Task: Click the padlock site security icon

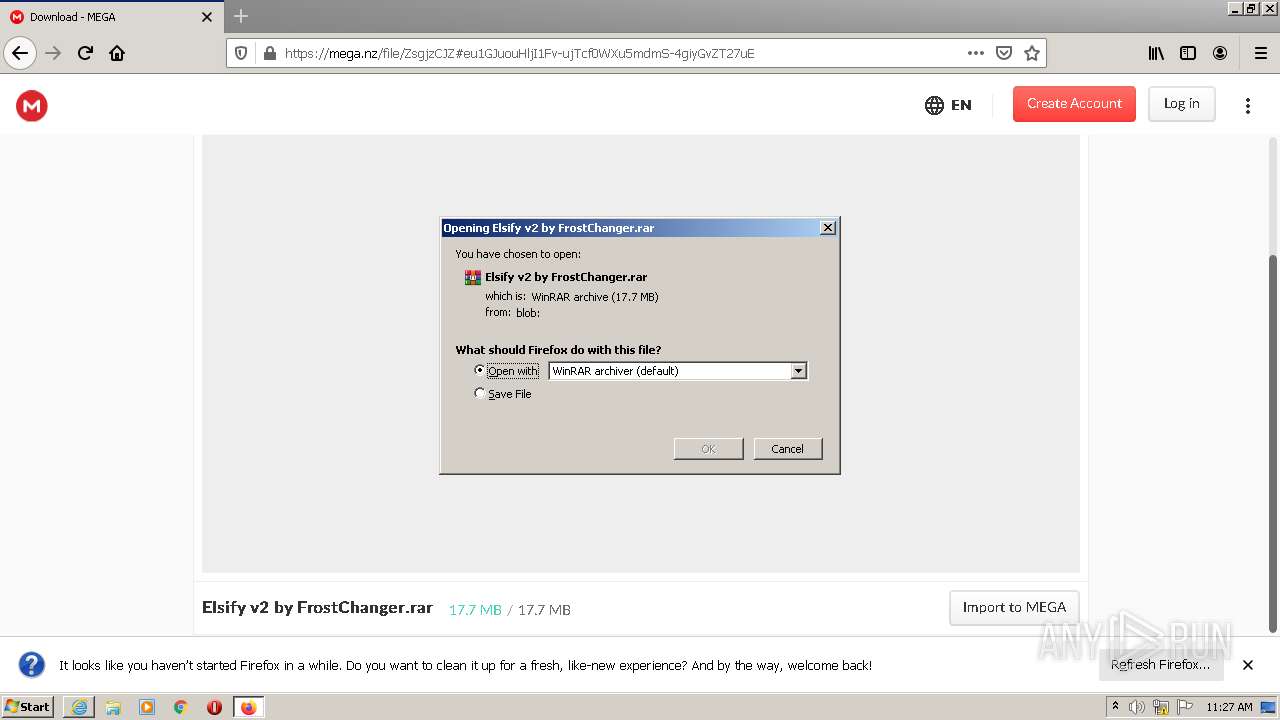Action: tap(268, 53)
